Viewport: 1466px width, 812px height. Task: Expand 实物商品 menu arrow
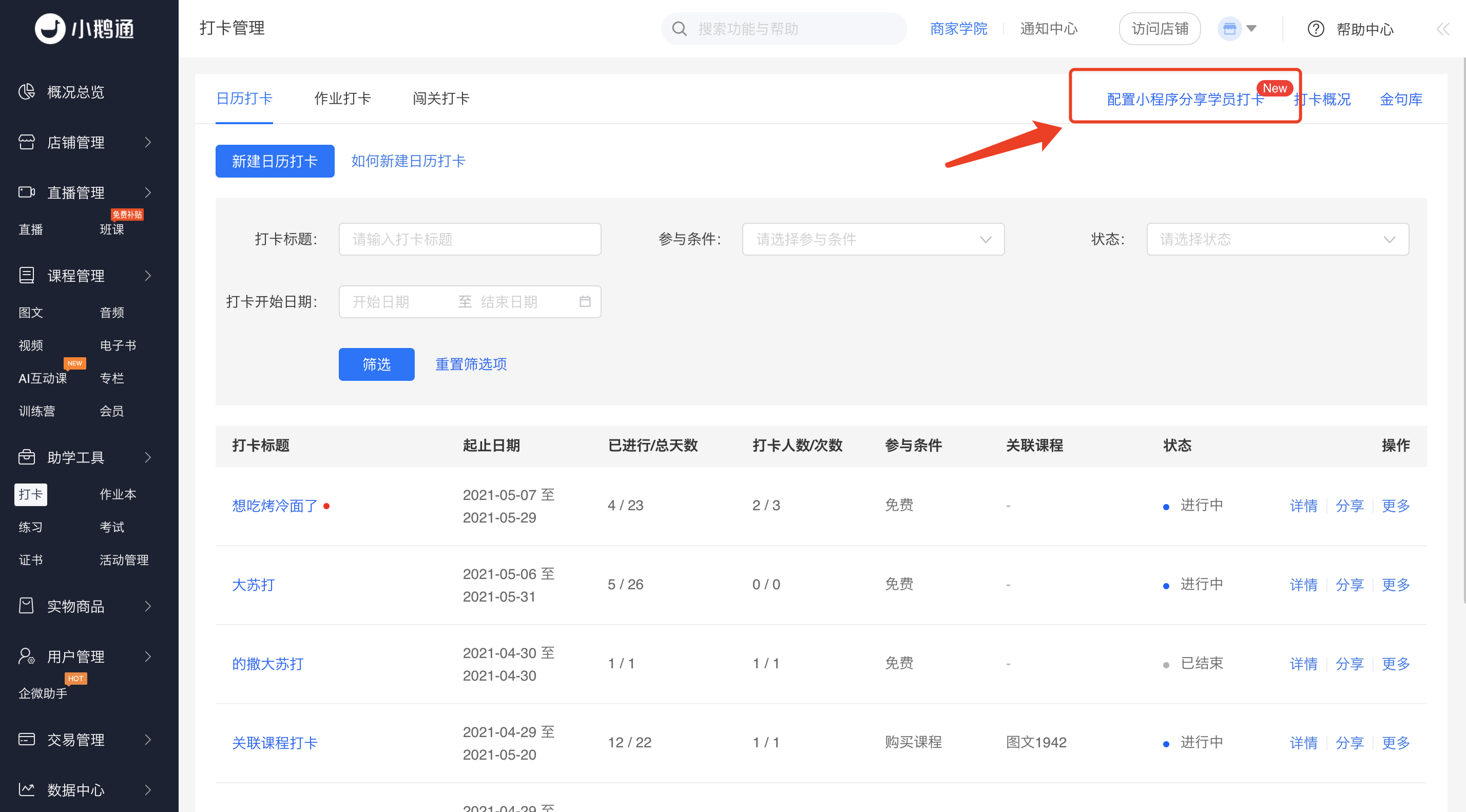pos(148,606)
